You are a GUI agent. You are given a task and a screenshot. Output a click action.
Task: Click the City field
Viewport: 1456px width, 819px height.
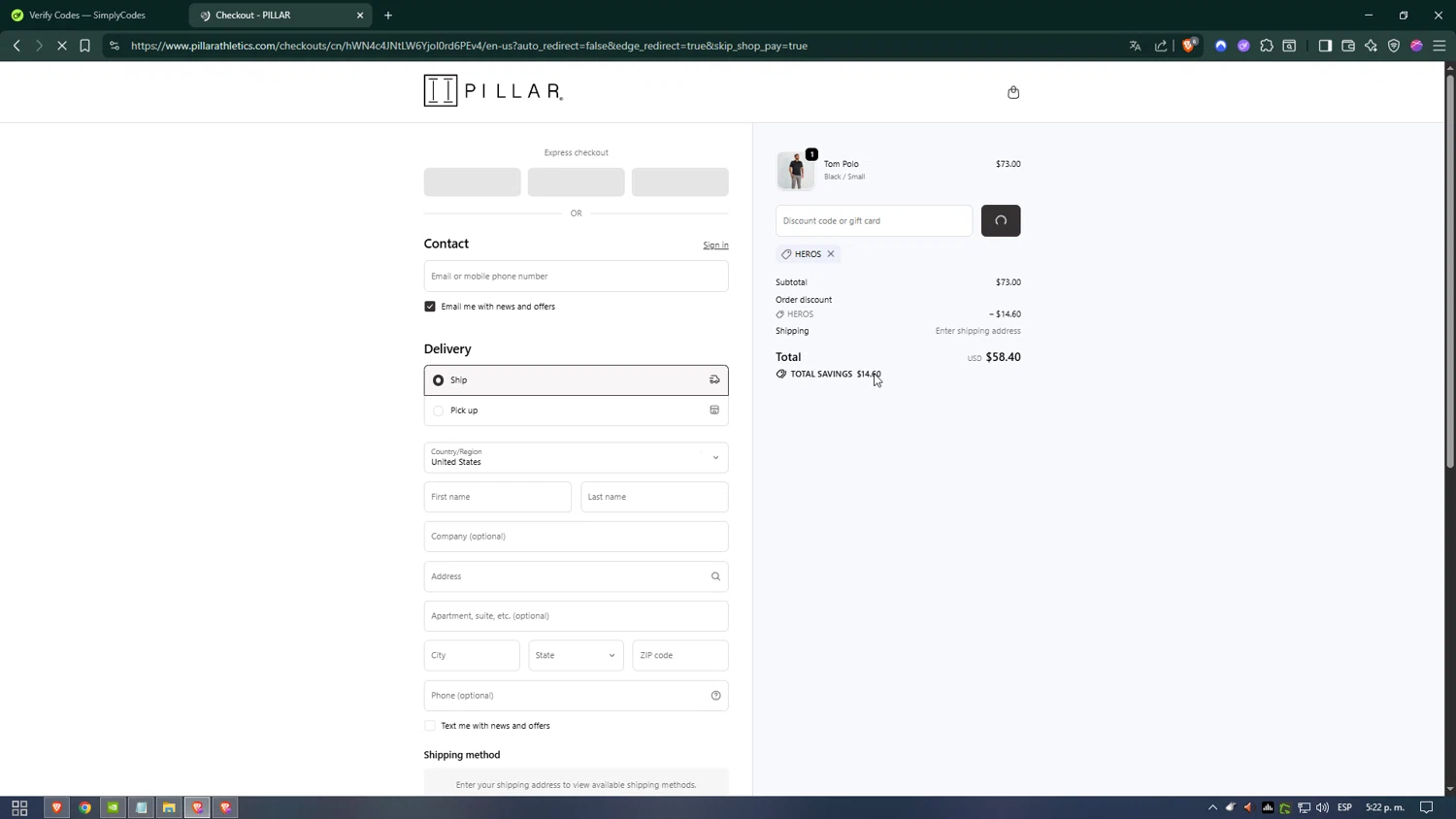[x=472, y=655]
